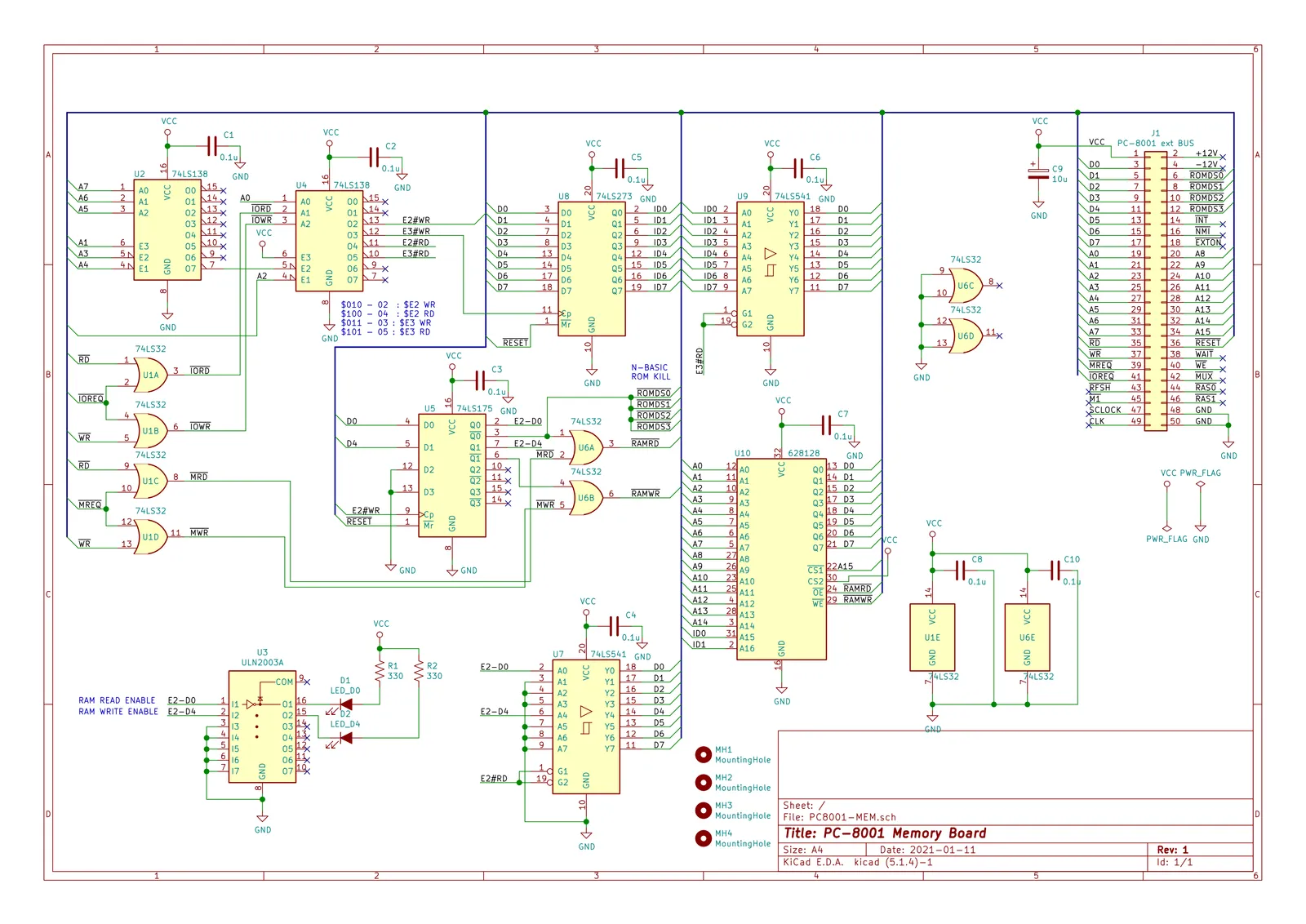Screen dimensions: 1306x924
Task: Pick capacitor C5 above U8
Action: click(619, 168)
